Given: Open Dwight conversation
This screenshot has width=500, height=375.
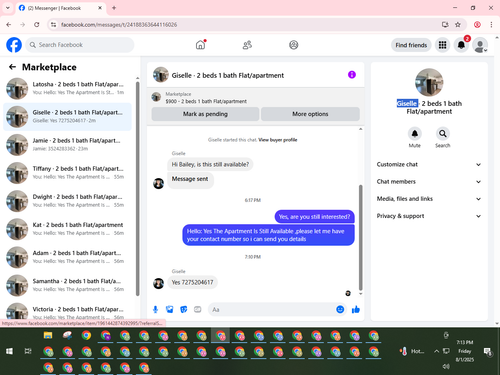Looking at the screenshot, I should (x=68, y=201).
